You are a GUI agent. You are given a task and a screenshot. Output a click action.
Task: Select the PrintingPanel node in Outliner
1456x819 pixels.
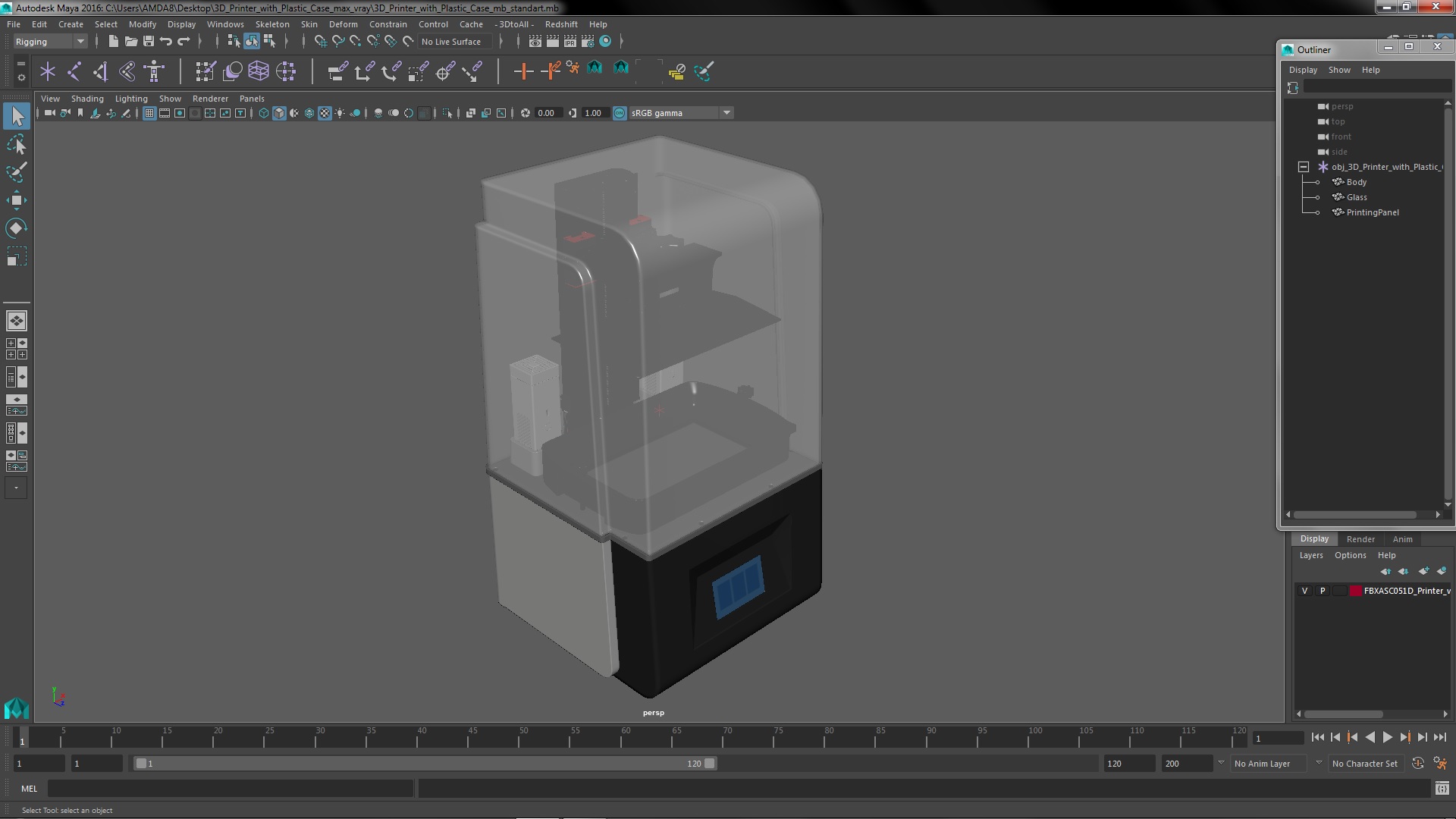(x=1373, y=212)
